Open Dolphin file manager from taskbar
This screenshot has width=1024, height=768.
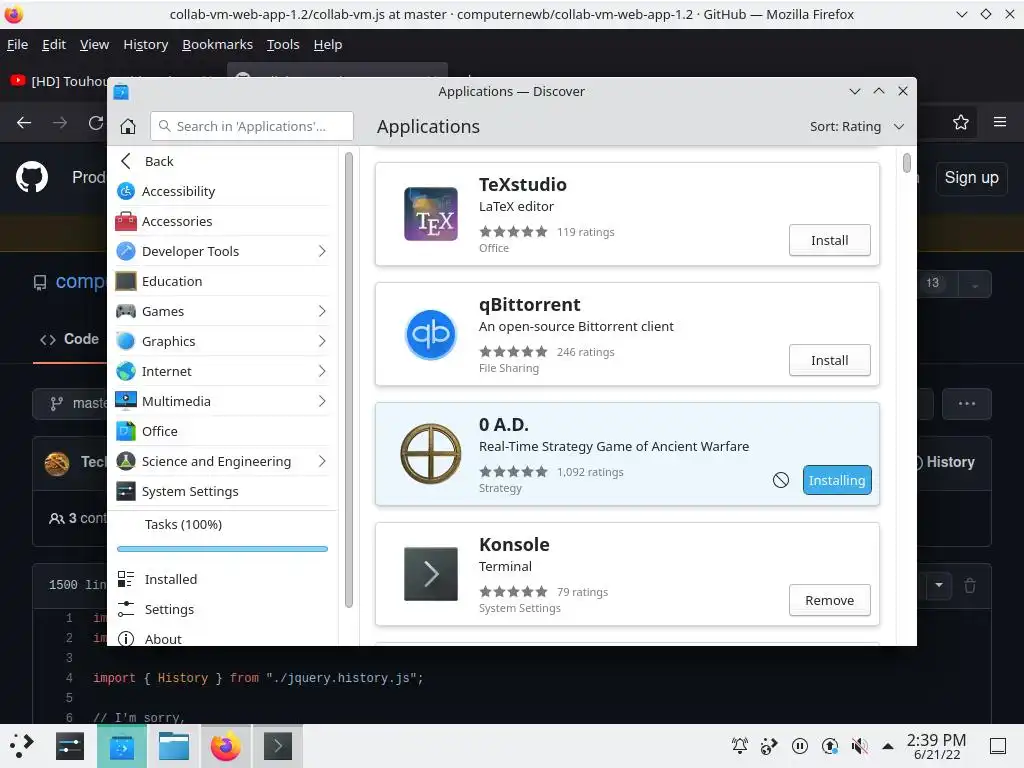[174, 746]
